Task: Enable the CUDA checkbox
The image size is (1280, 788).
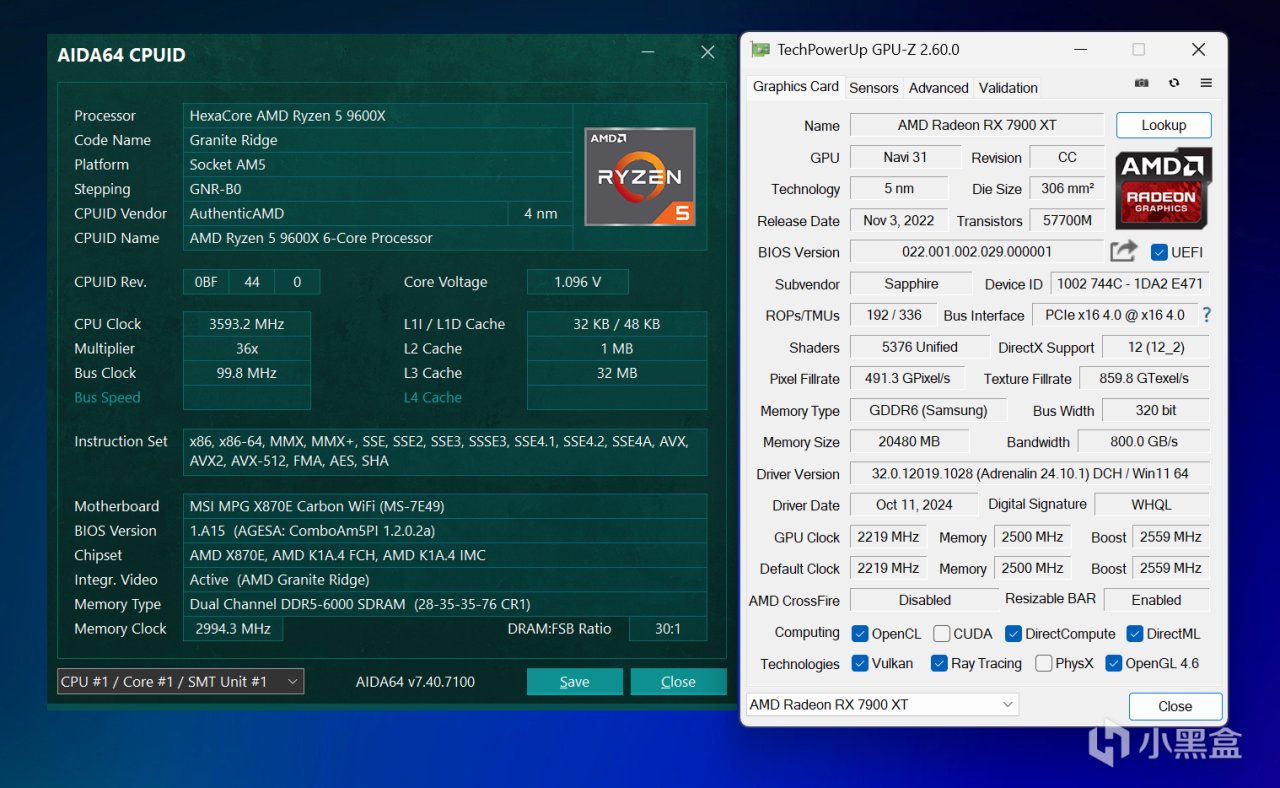Action: click(942, 634)
